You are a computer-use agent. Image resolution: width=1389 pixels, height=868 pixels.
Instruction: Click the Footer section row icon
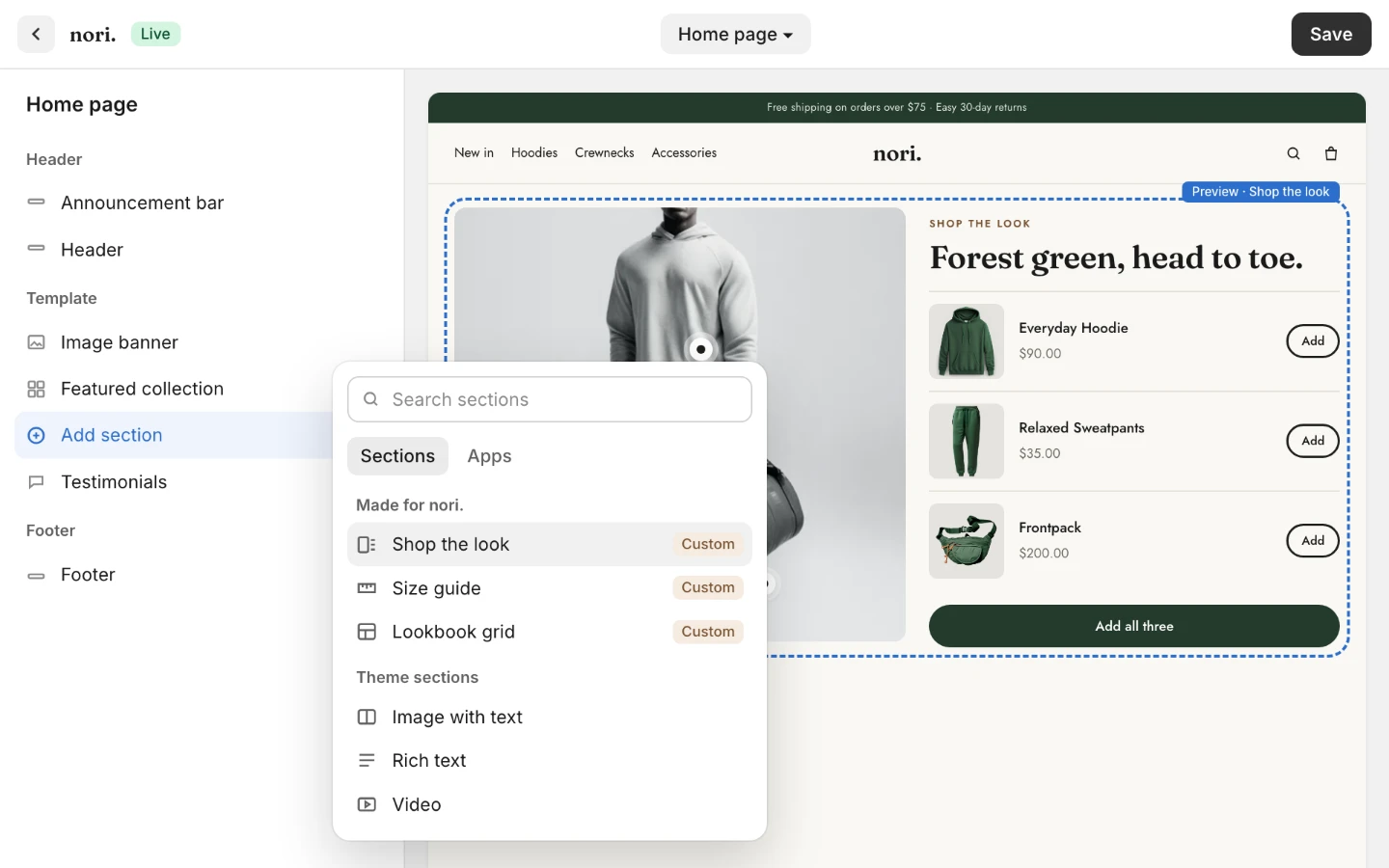pos(37,575)
